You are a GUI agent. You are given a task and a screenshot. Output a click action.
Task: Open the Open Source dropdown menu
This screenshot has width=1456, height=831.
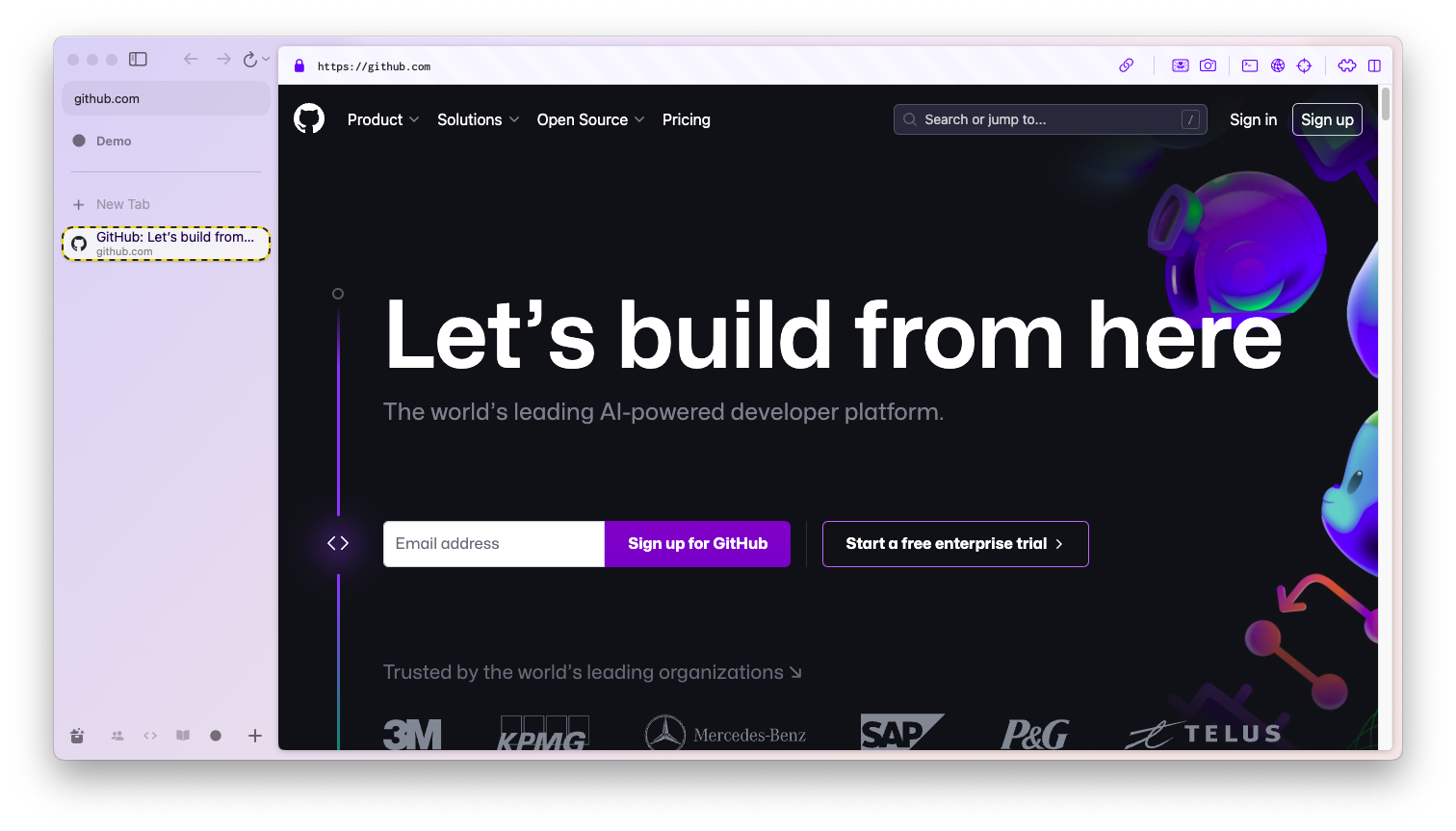click(x=590, y=119)
